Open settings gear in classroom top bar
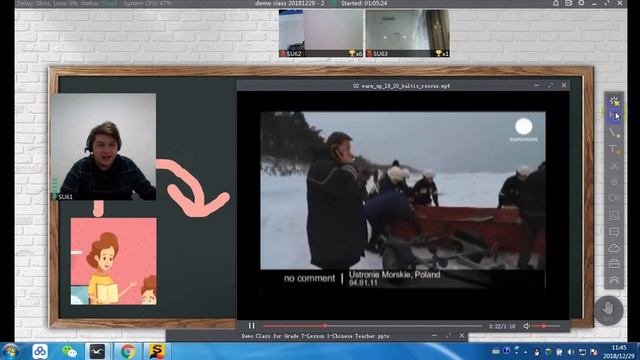 (x=581, y=3)
